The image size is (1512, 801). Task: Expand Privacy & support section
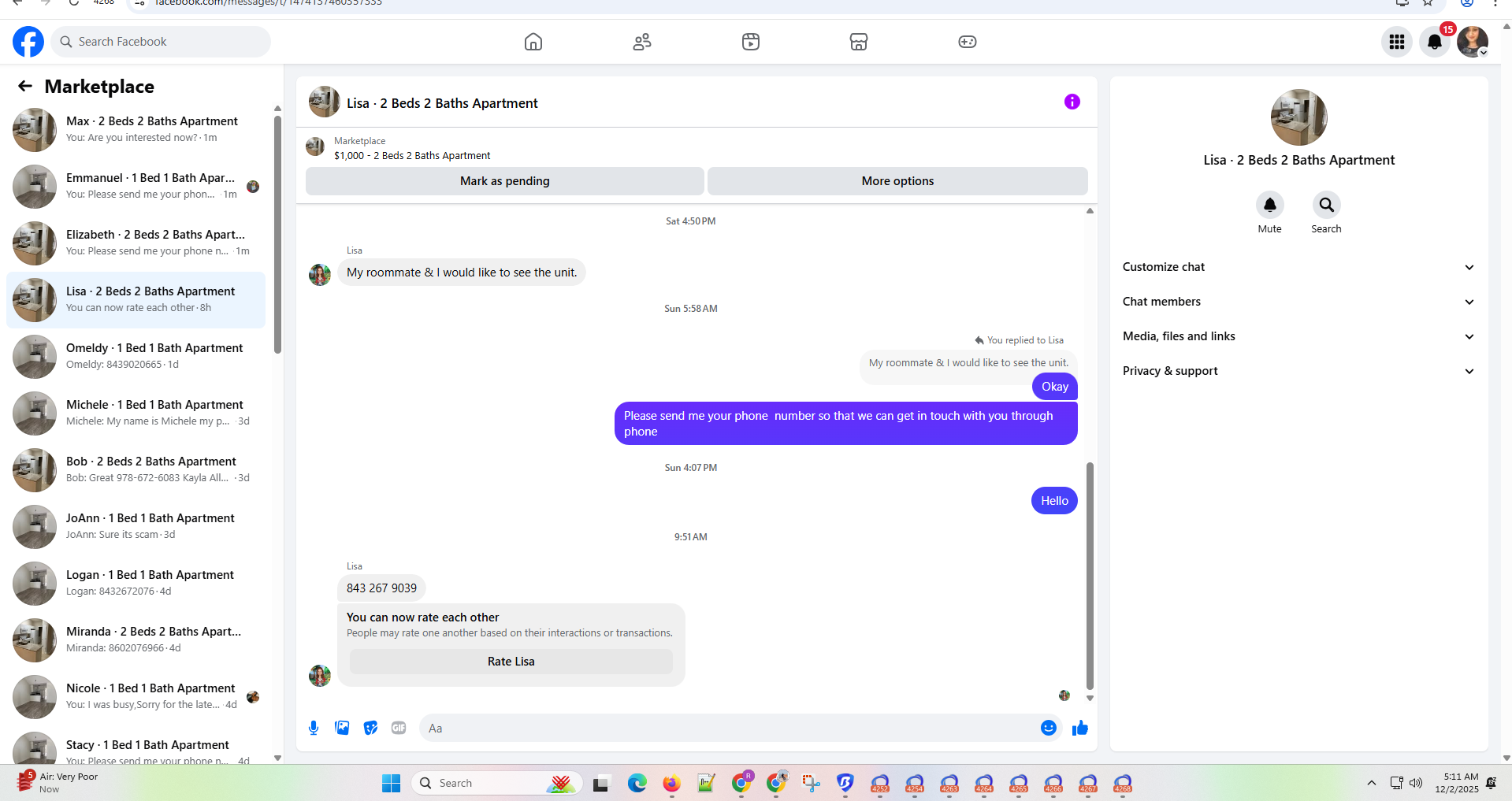(1298, 371)
